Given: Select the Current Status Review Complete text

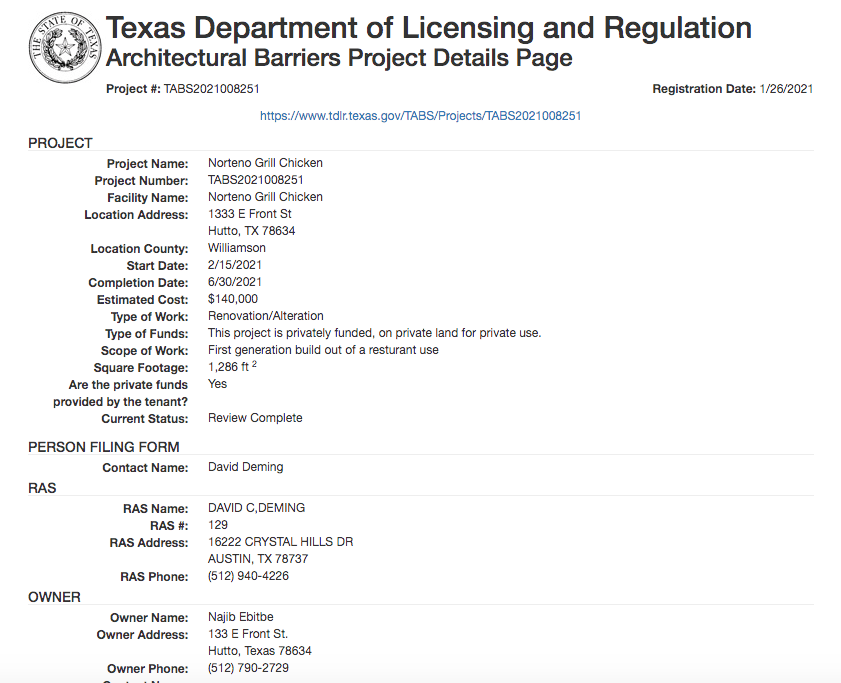Looking at the screenshot, I should tap(255, 418).
